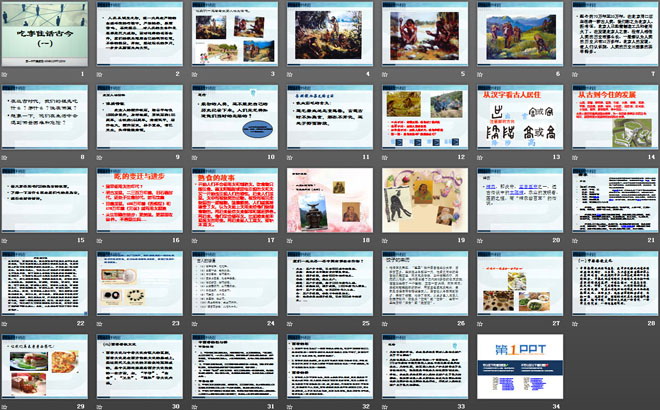The width and height of the screenshot is (660, 410).
Task: Select slide 32 thumbnail
Action: click(x=330, y=366)
